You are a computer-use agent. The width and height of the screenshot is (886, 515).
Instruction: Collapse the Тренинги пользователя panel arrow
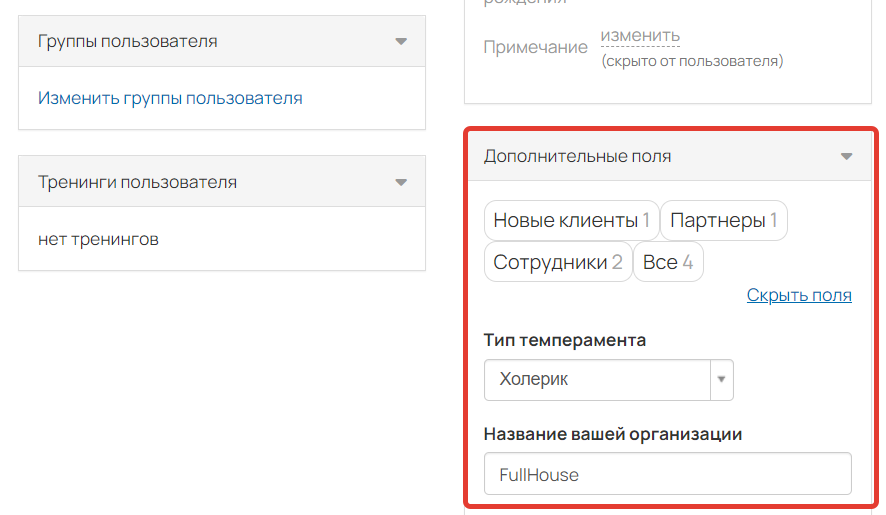coord(401,182)
